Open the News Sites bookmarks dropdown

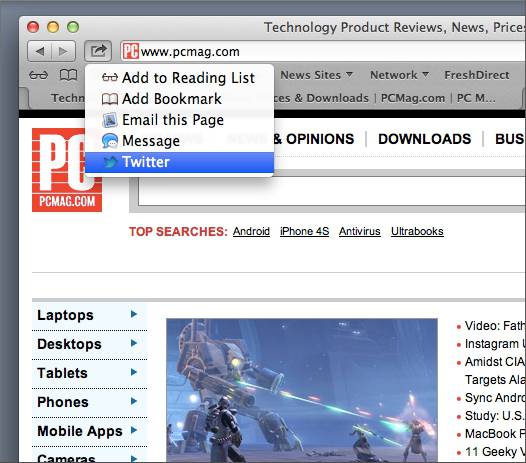[316, 75]
